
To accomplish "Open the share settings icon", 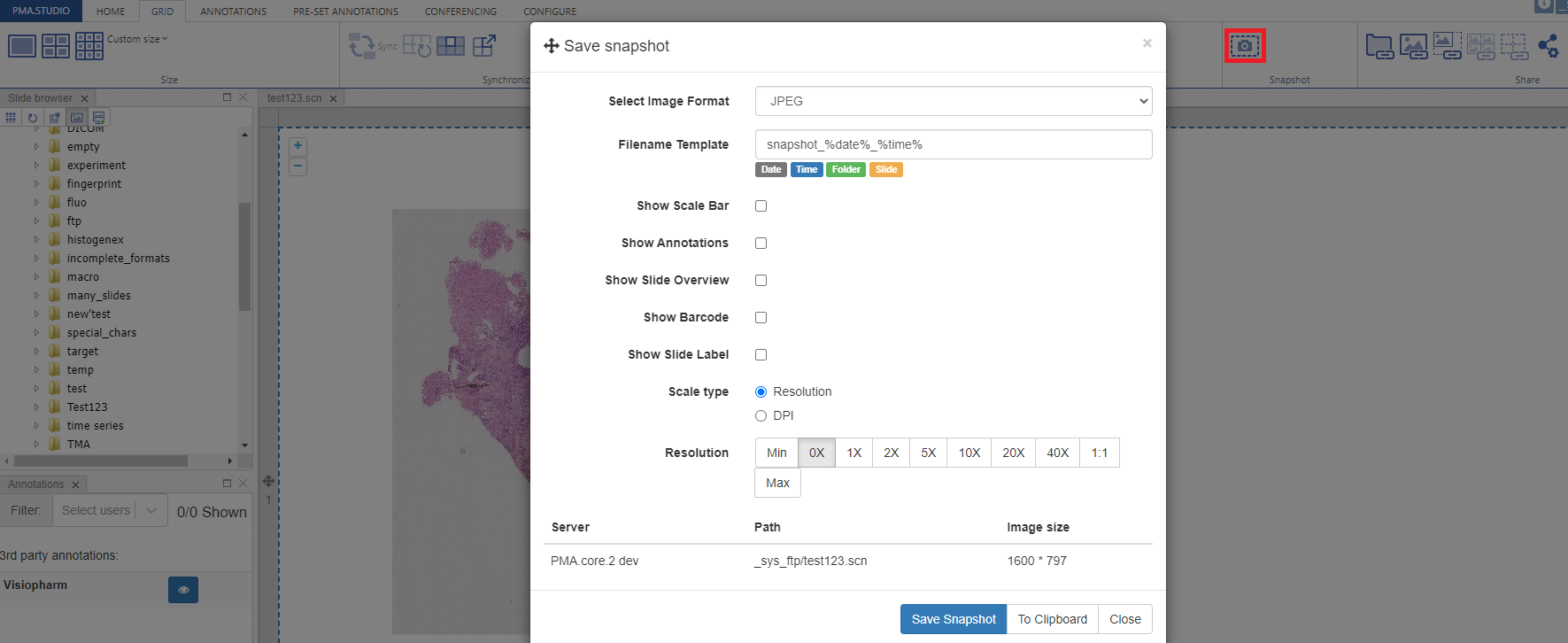I will point(1548,46).
